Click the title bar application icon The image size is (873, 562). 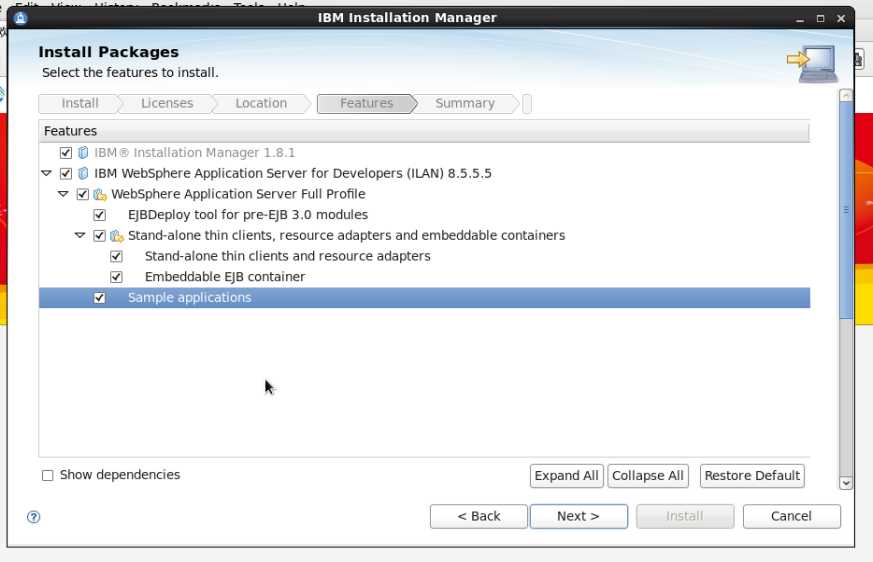[x=21, y=17]
